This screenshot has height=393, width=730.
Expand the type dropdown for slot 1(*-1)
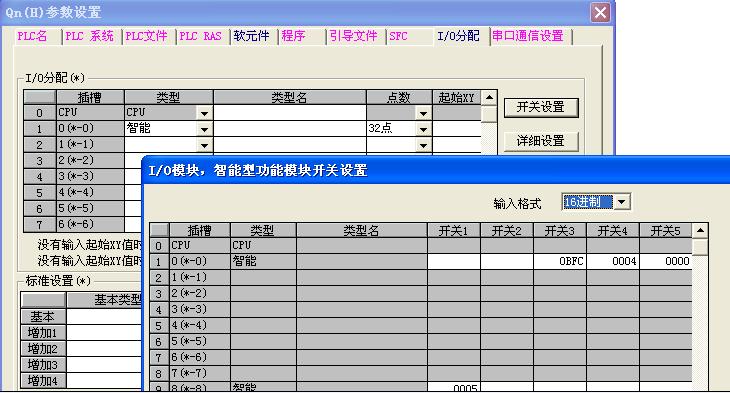pyautogui.click(x=204, y=145)
